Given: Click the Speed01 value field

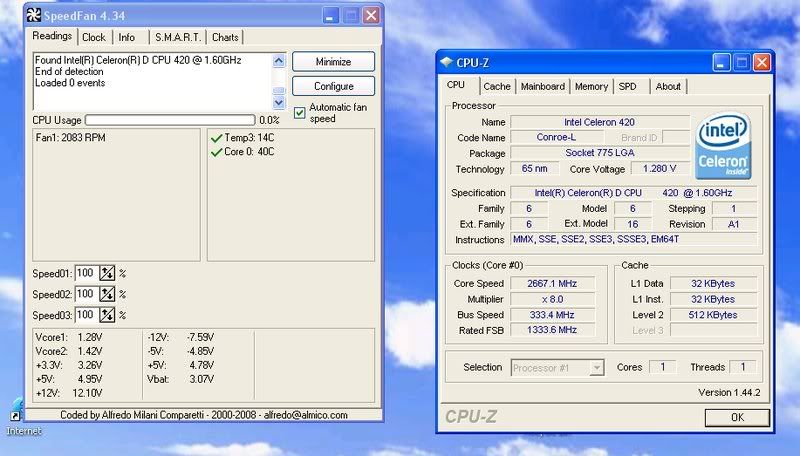Looking at the screenshot, I should [x=87, y=273].
